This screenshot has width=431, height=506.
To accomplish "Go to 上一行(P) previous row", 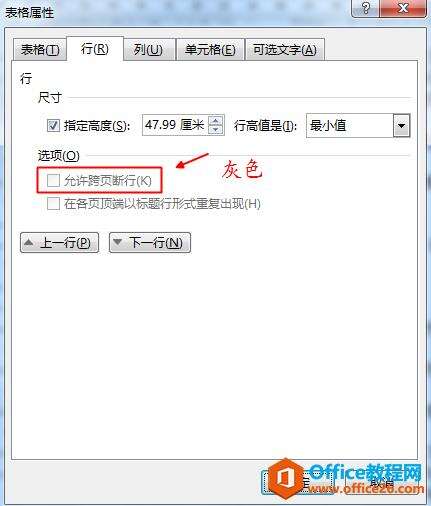I will click(x=60, y=242).
